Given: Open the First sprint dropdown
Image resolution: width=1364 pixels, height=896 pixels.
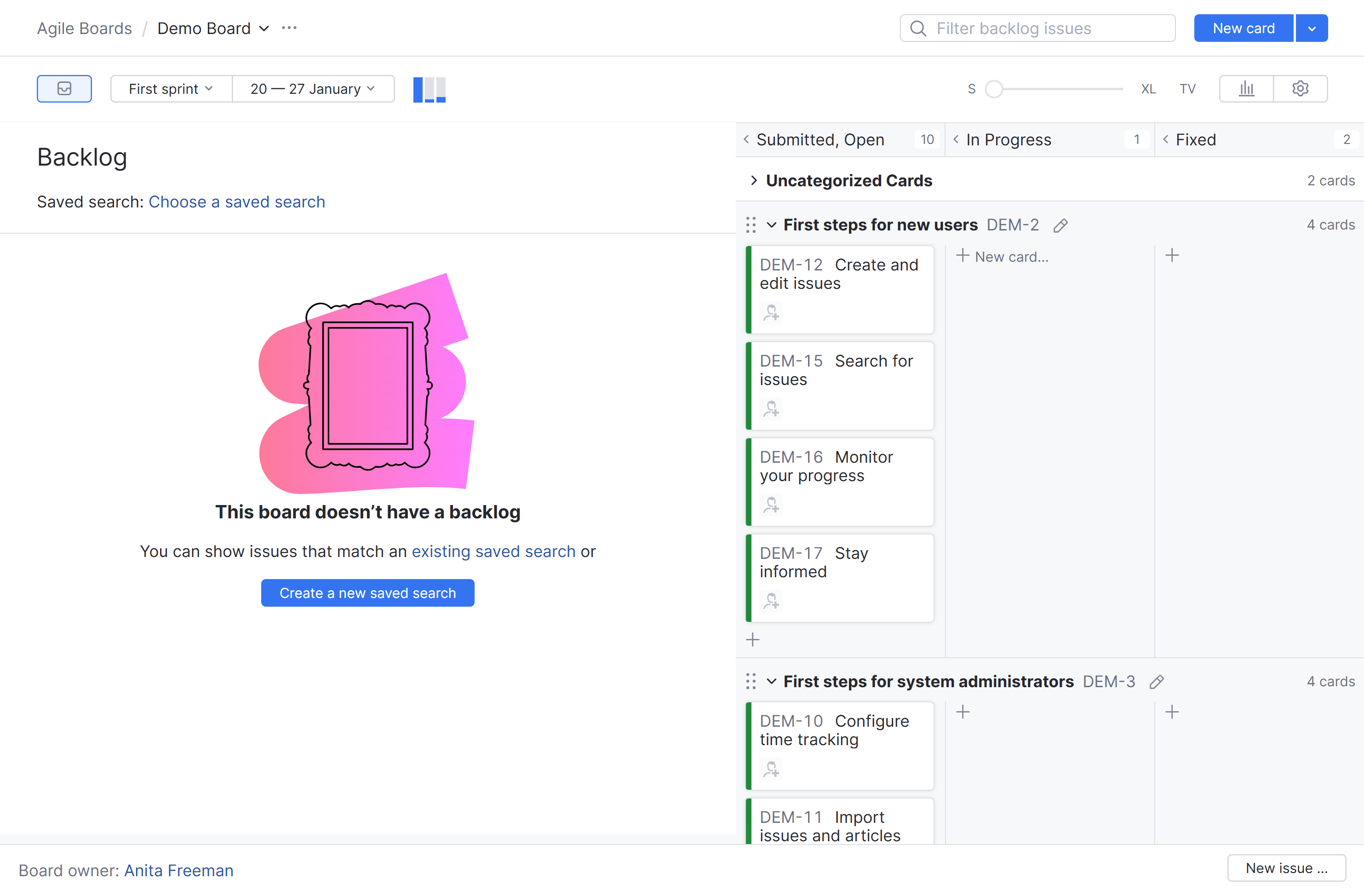Looking at the screenshot, I should (x=171, y=89).
